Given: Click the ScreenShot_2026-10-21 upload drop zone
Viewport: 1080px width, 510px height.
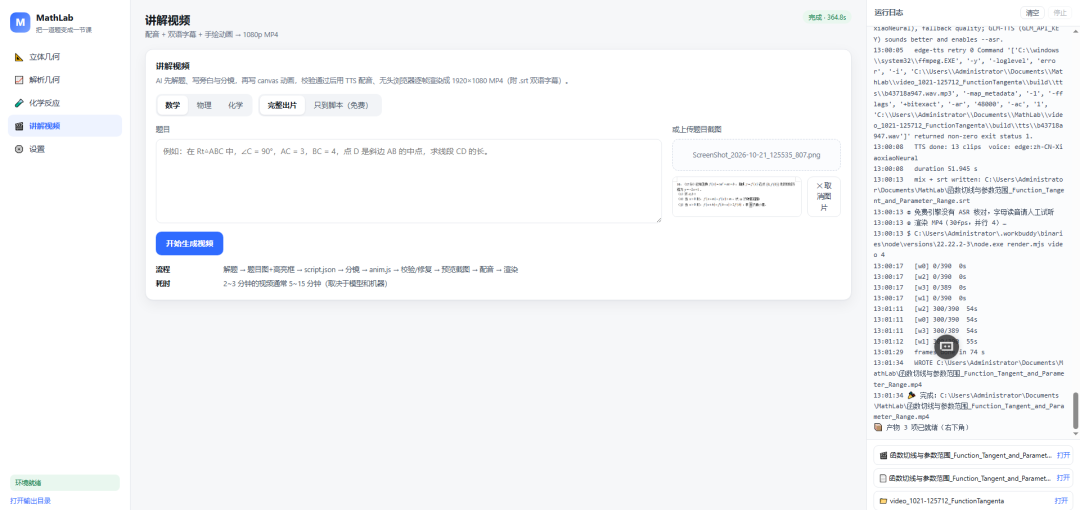Looking at the screenshot, I should coord(756,155).
